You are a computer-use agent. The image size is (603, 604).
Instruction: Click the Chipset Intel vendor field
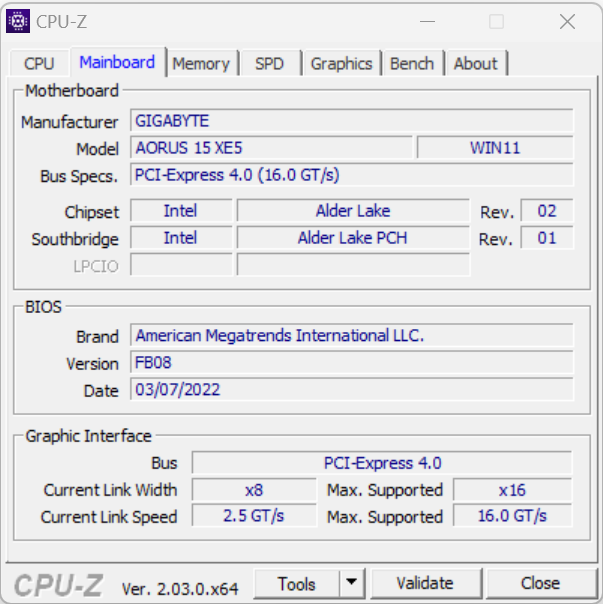181,210
